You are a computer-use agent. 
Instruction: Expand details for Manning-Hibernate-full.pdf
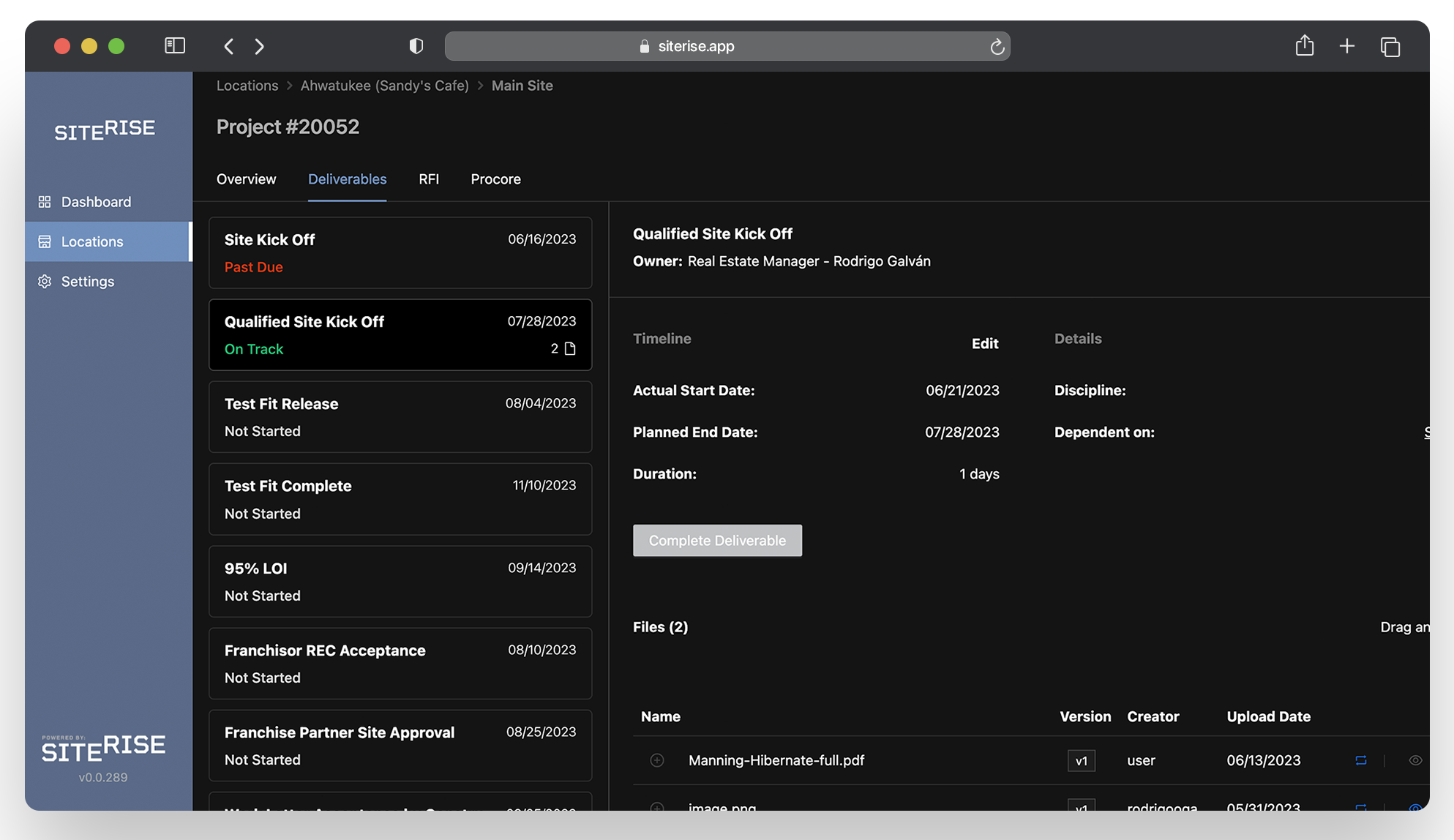(656, 760)
